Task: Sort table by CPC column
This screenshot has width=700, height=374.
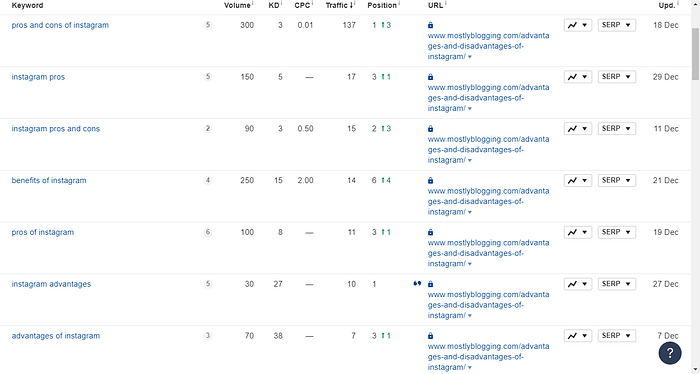Action: coord(302,5)
